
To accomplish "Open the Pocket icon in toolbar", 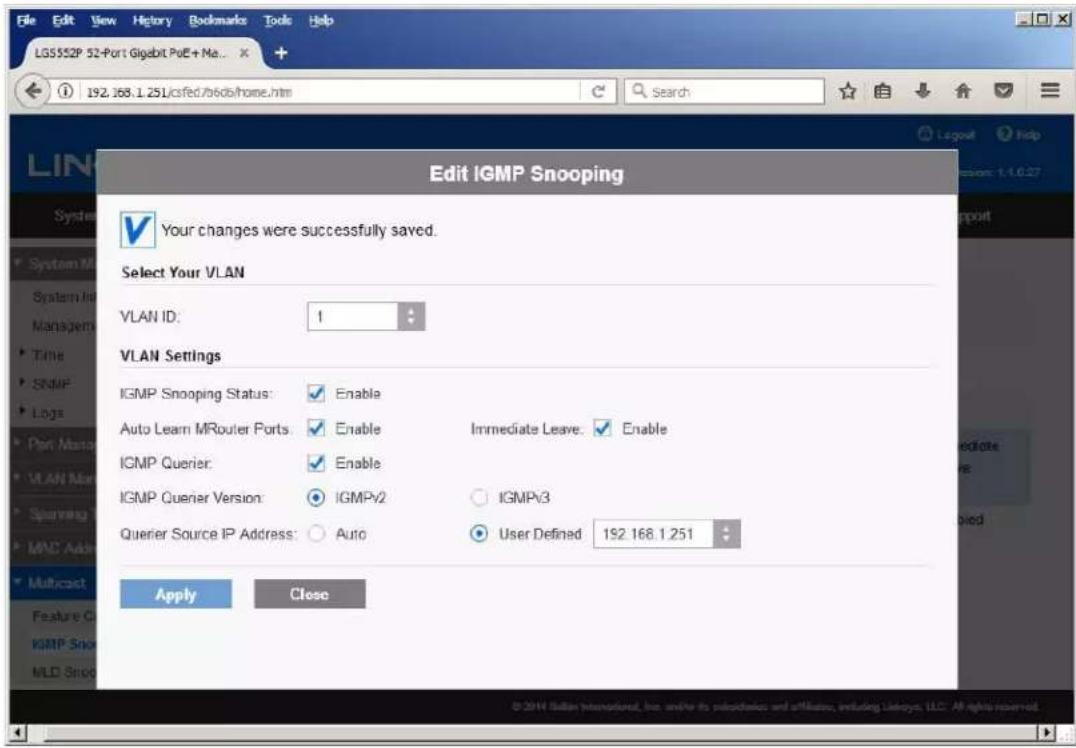I will 1003,91.
